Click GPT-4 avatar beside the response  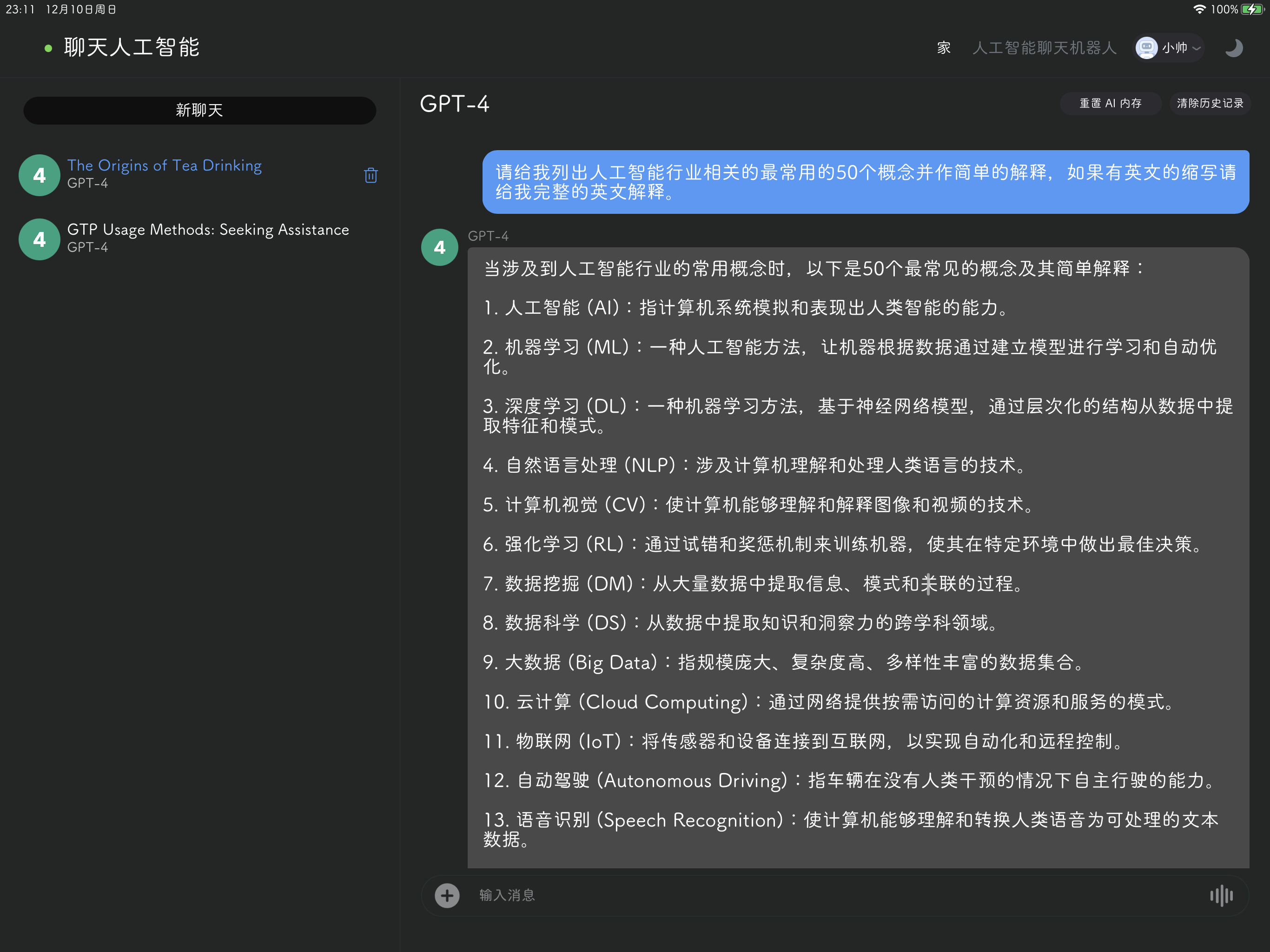click(x=440, y=247)
